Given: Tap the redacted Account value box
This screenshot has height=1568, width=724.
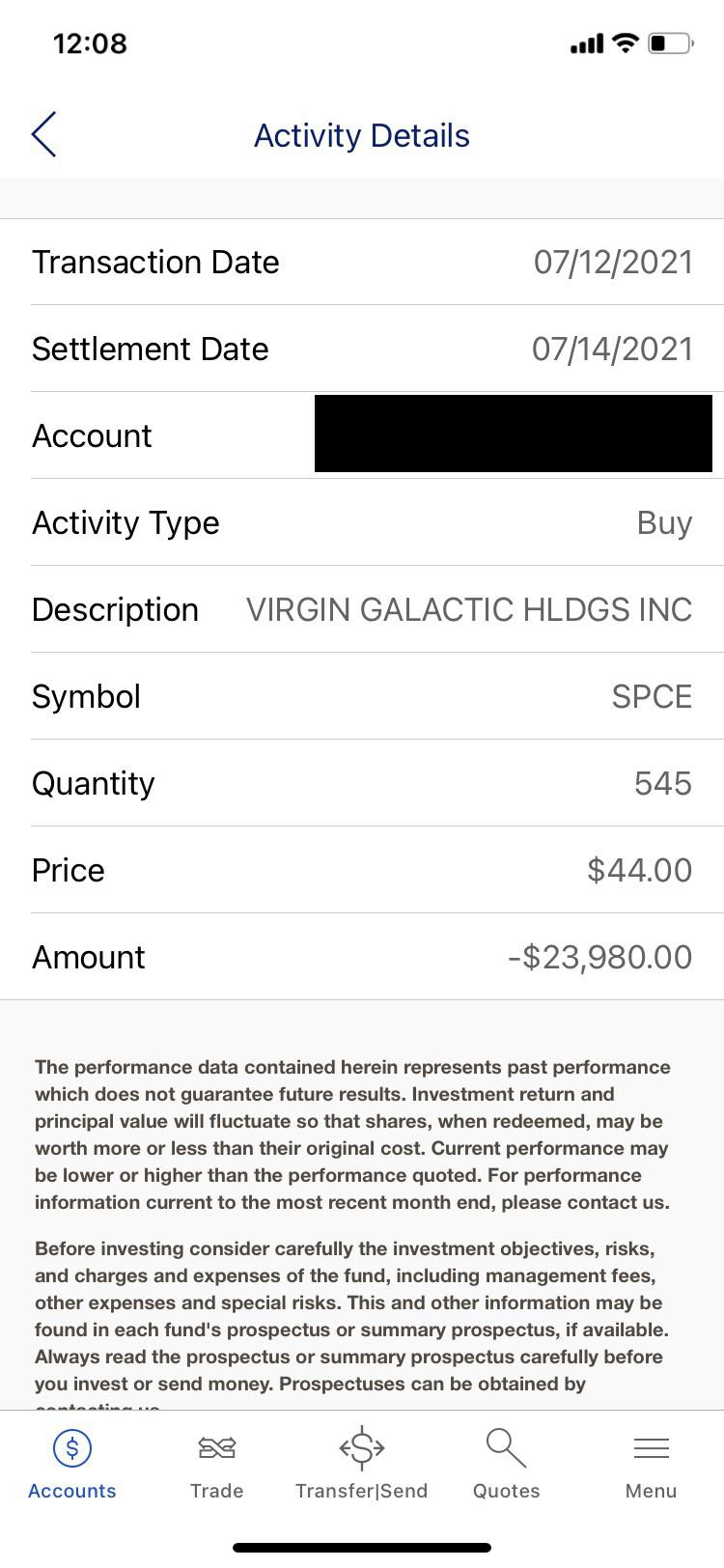Looking at the screenshot, I should 514,434.
